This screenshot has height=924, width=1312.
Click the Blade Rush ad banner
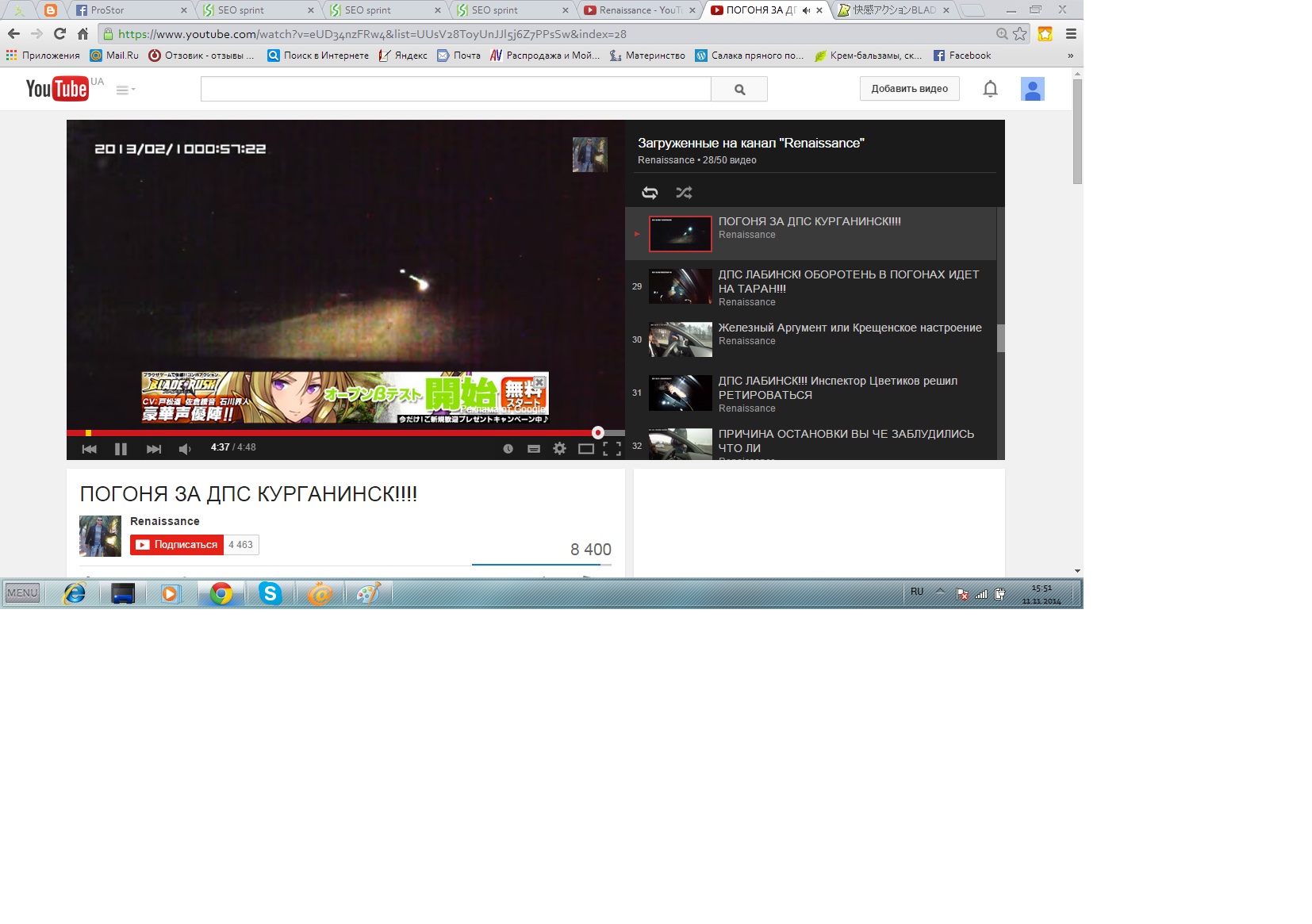(345, 397)
